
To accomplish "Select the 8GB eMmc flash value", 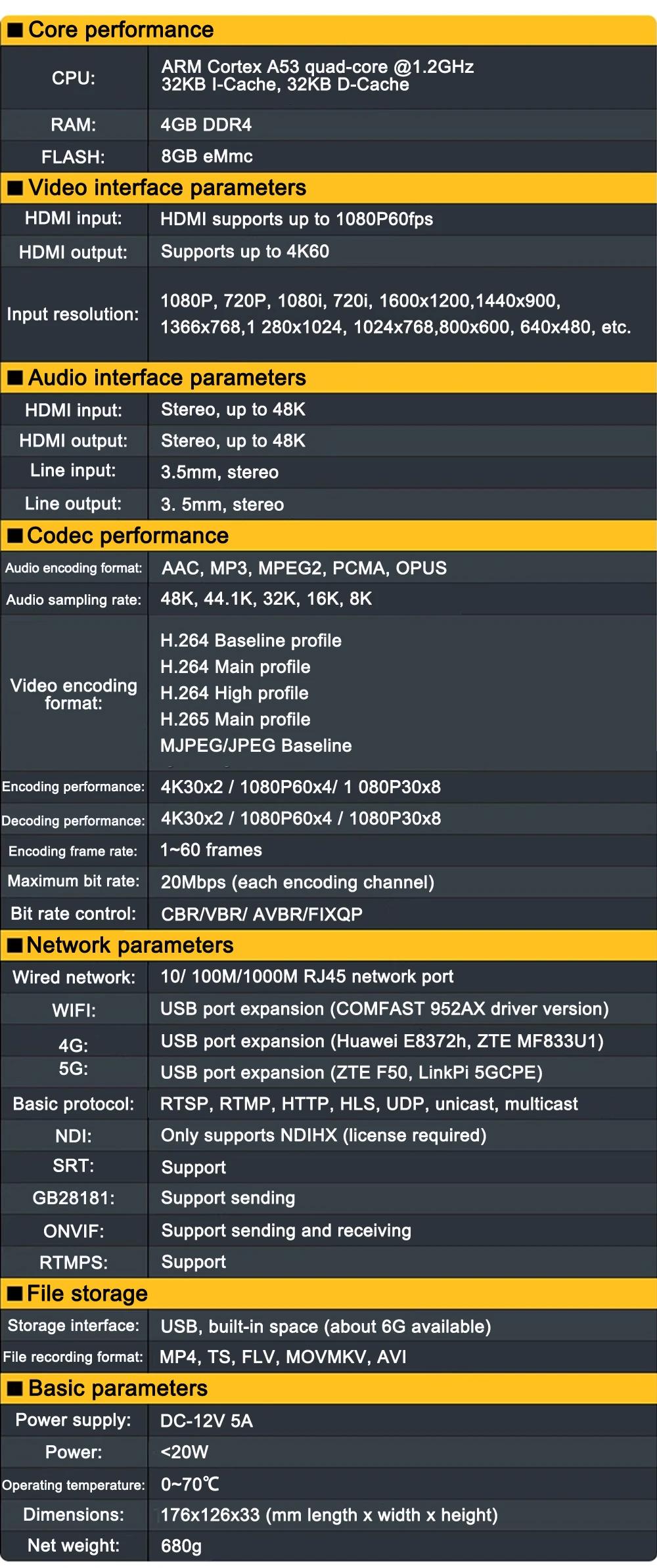I will pos(207,156).
